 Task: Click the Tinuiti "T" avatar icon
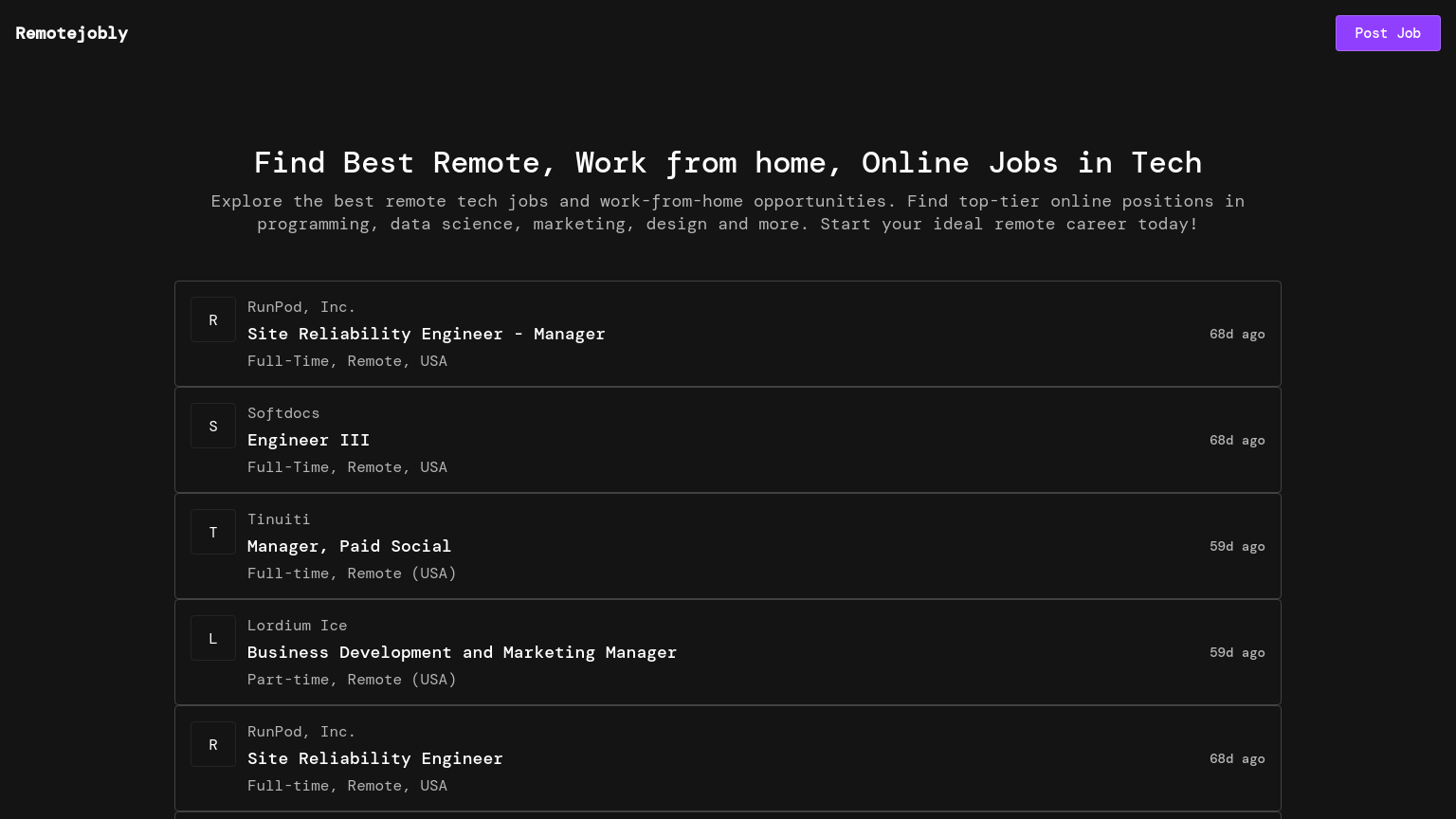click(x=213, y=532)
